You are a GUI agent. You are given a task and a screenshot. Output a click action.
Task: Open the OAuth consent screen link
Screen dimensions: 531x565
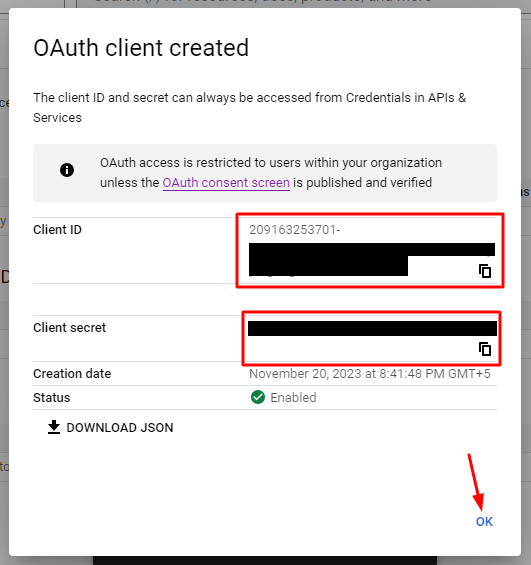coord(226,183)
